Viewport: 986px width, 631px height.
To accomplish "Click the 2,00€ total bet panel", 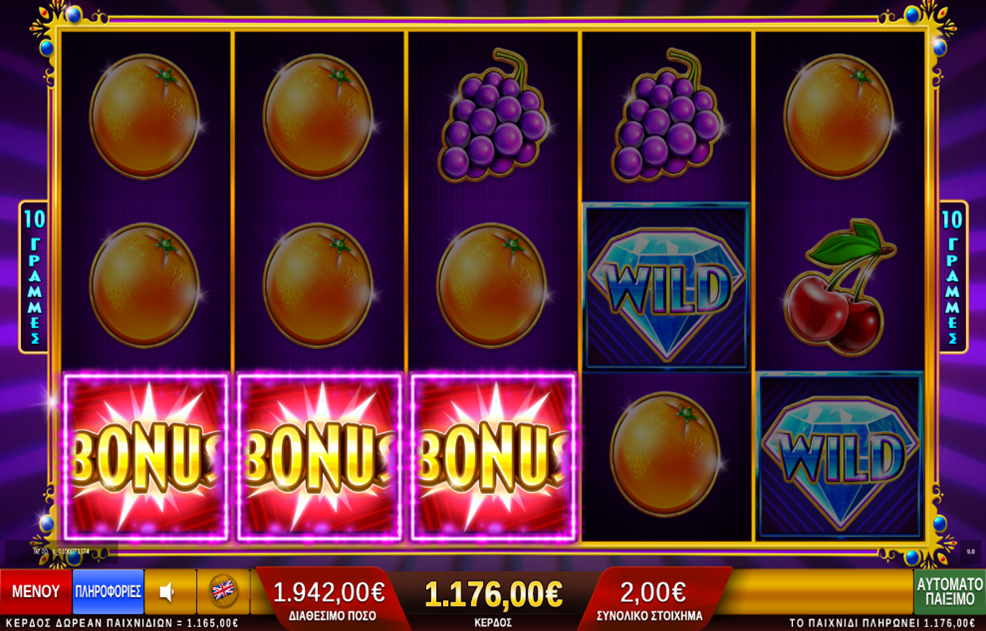I will pyautogui.click(x=652, y=598).
